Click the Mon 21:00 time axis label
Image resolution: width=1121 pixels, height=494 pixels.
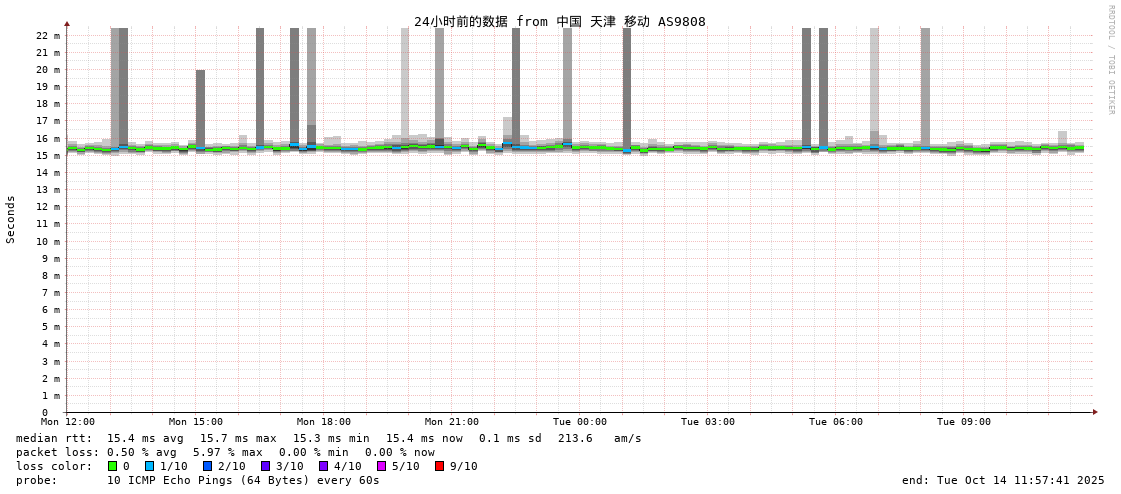(451, 422)
